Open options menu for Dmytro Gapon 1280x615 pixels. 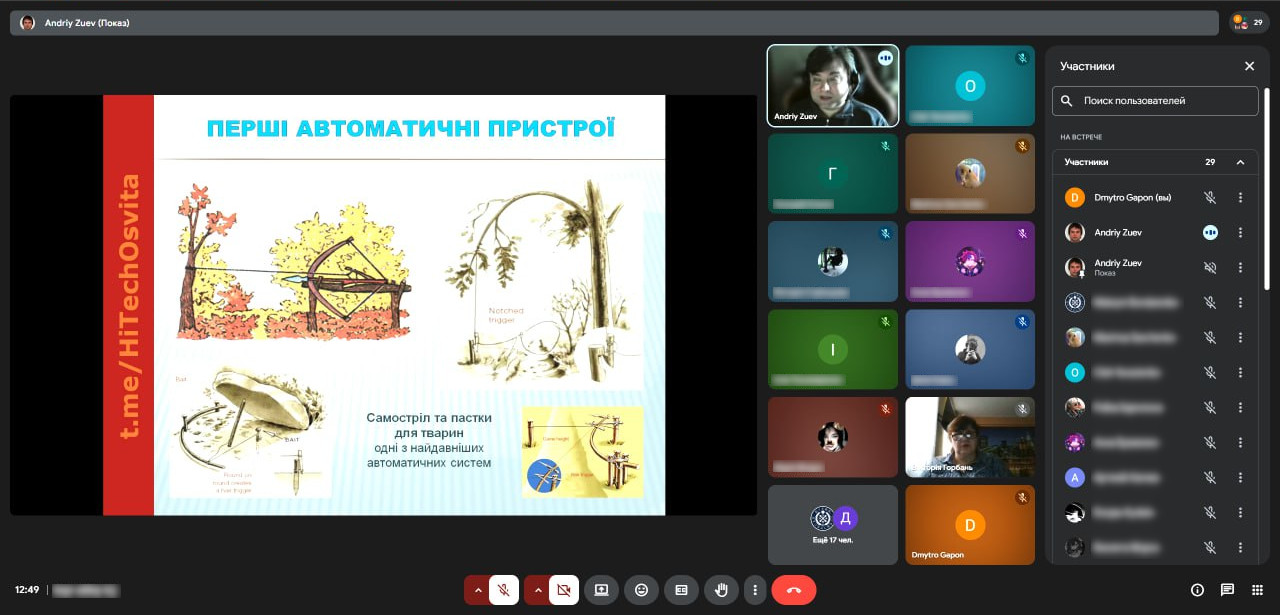[1240, 198]
